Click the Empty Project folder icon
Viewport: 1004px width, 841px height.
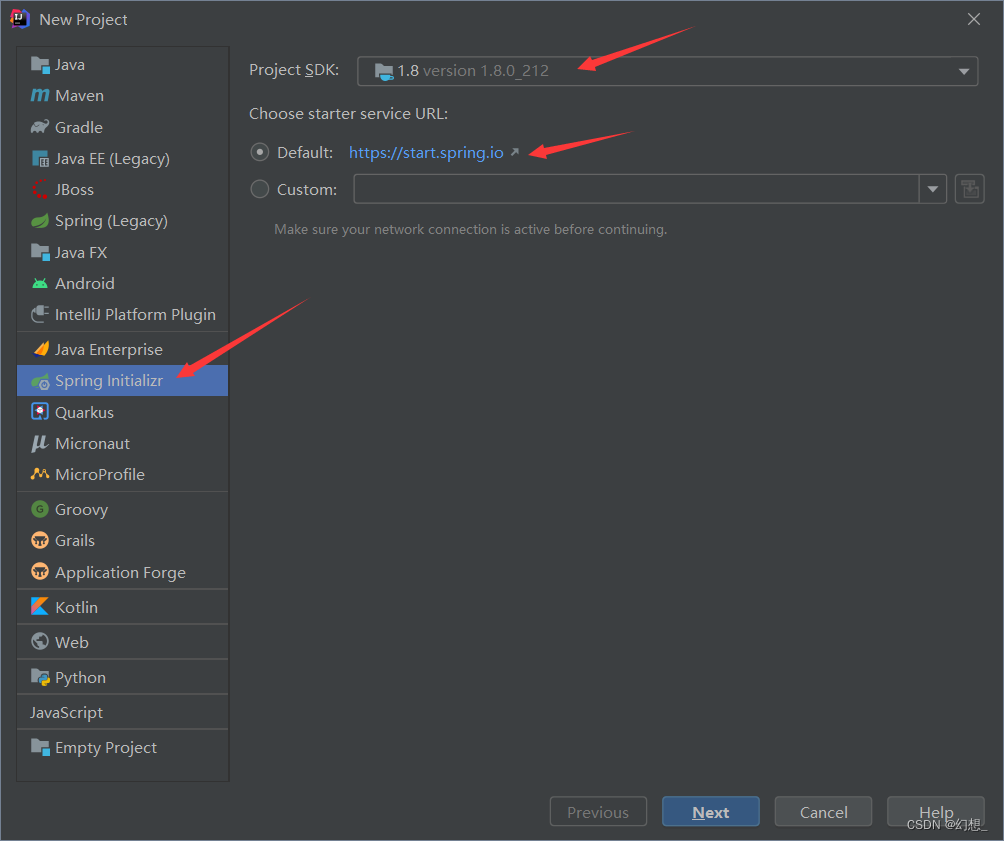point(40,747)
